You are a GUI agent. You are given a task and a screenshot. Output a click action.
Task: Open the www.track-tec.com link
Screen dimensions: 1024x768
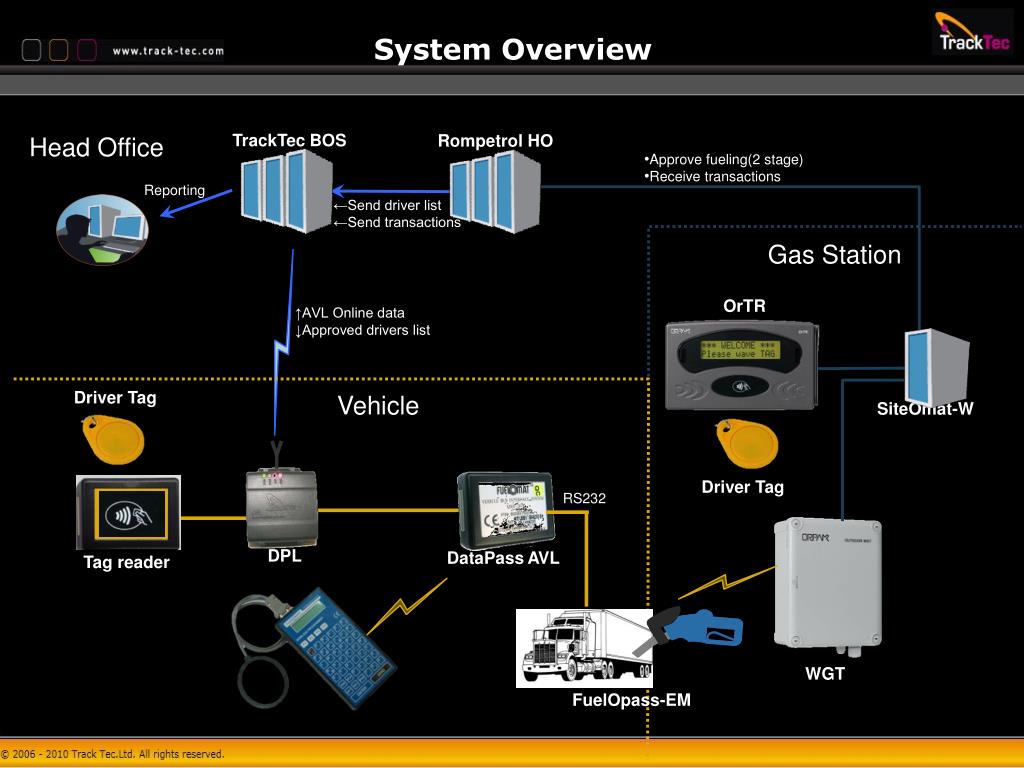pyautogui.click(x=168, y=50)
